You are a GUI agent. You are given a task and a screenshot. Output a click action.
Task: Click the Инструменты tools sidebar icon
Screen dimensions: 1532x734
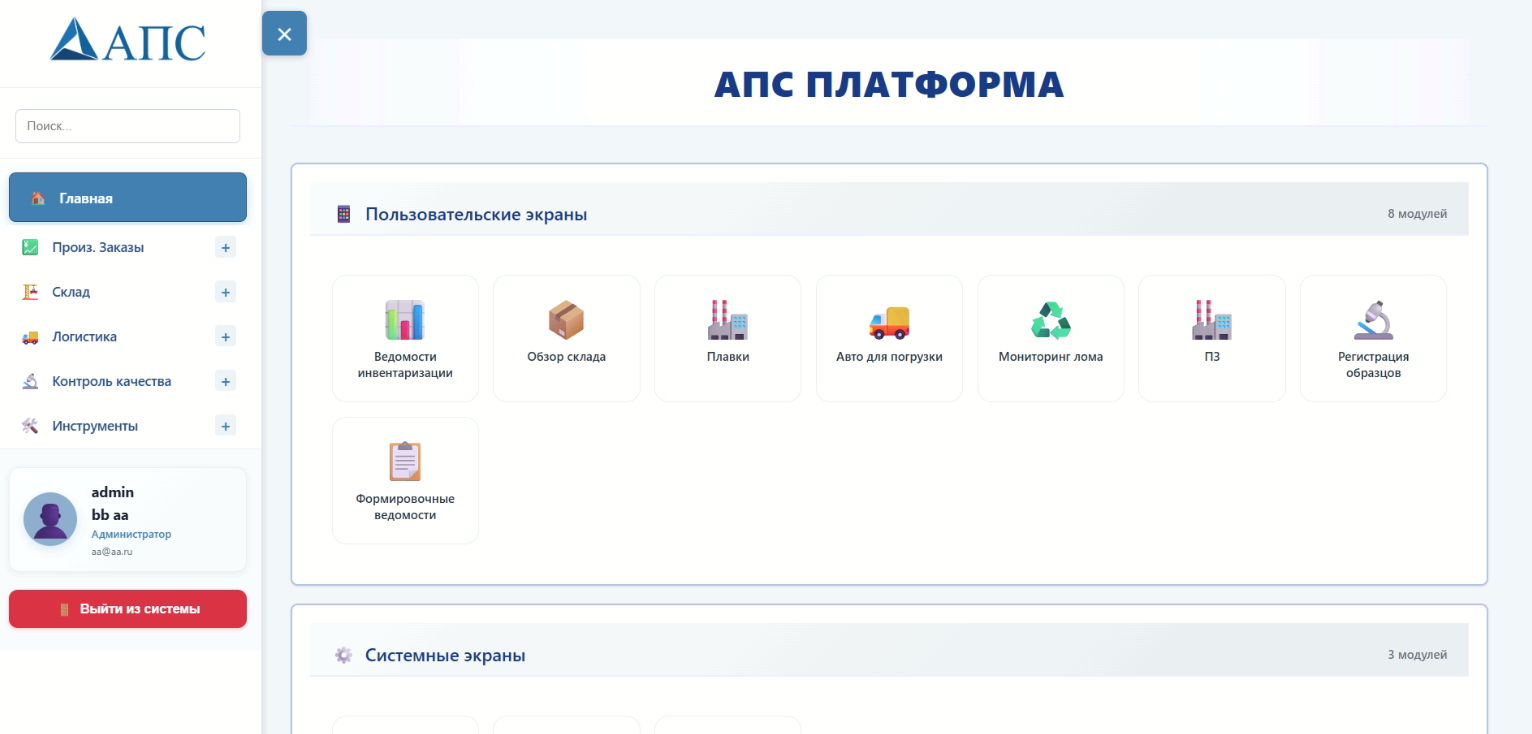point(30,426)
